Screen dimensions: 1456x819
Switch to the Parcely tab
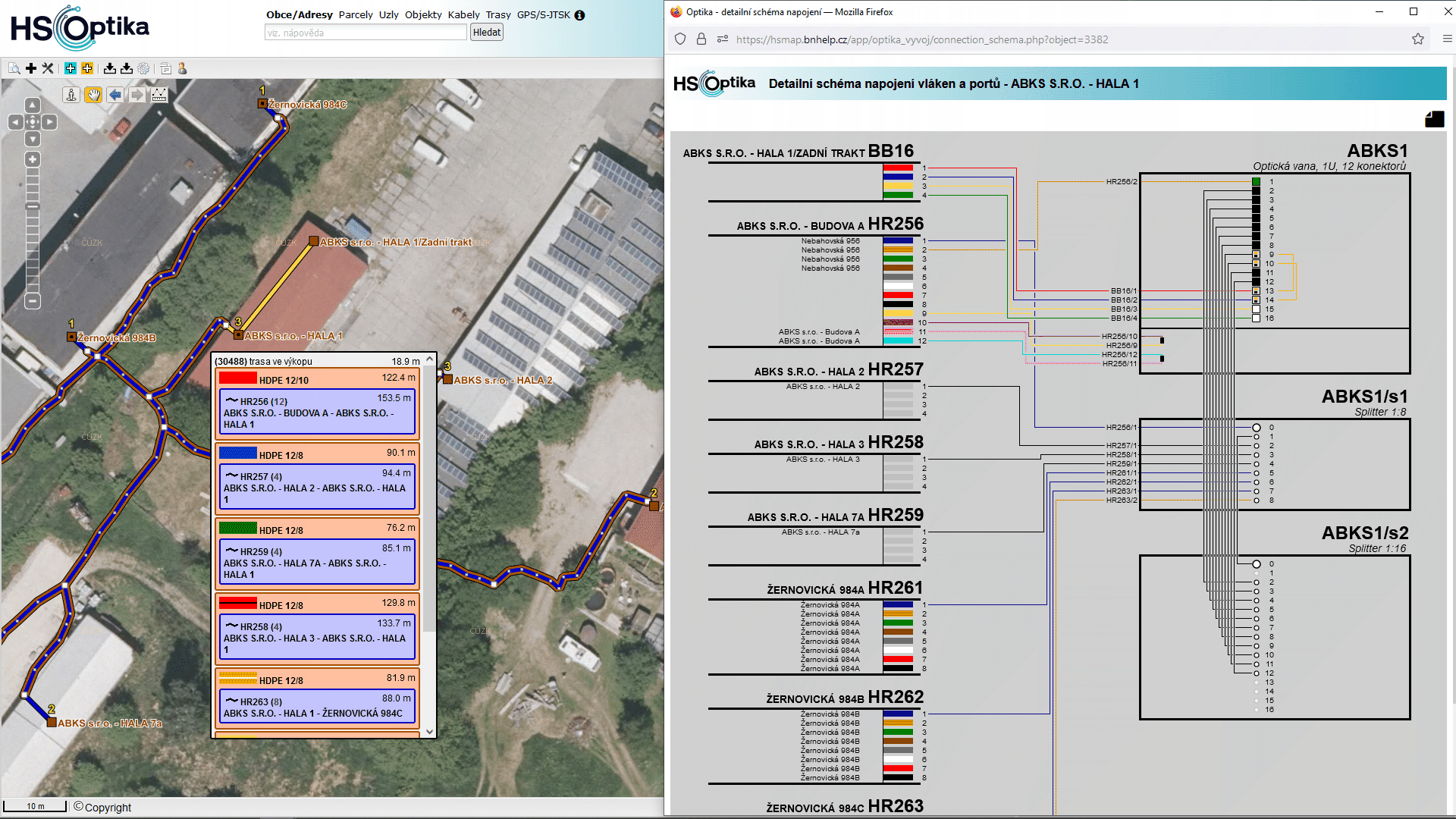point(356,15)
